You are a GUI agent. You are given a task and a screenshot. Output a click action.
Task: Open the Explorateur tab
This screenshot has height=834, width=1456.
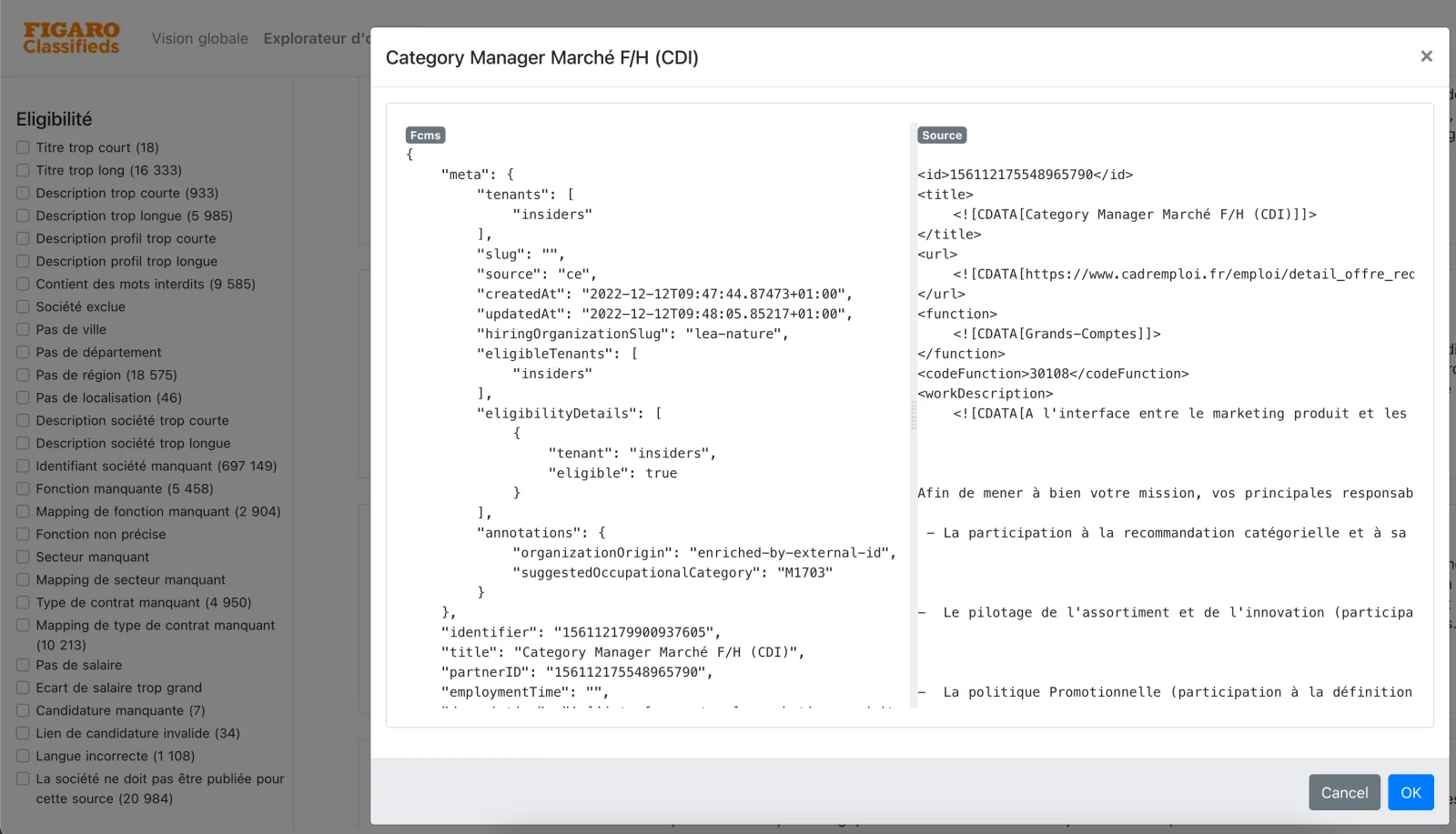(317, 38)
